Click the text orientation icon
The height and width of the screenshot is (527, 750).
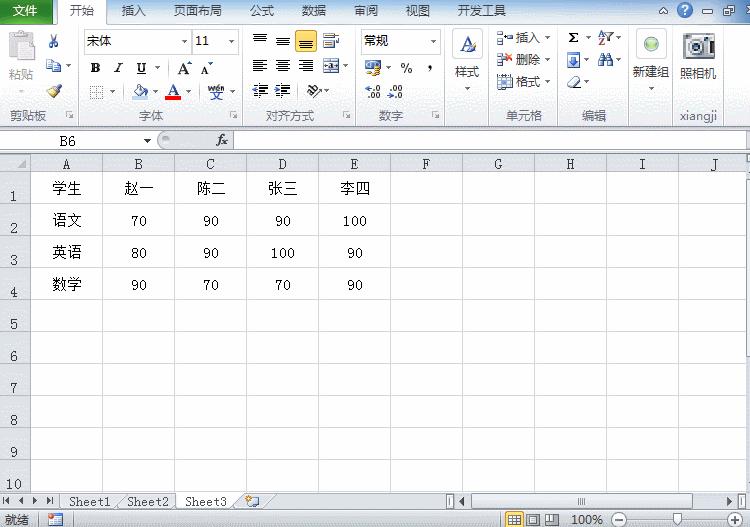click(x=314, y=90)
